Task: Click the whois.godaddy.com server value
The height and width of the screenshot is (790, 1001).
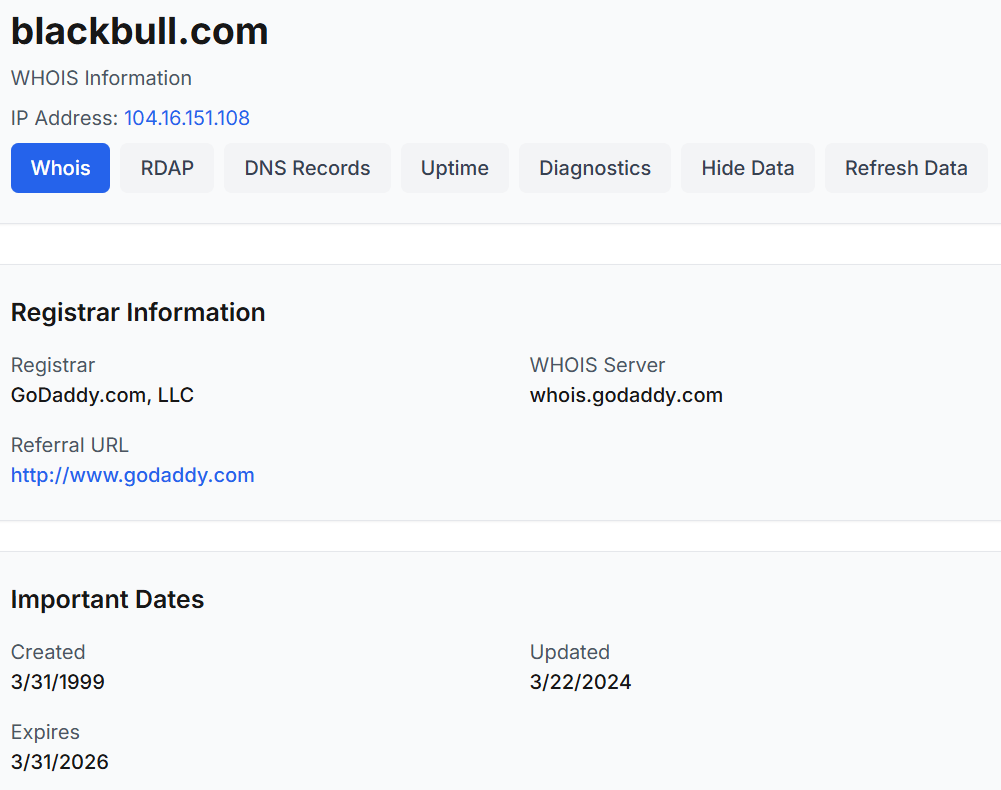Action: 626,395
